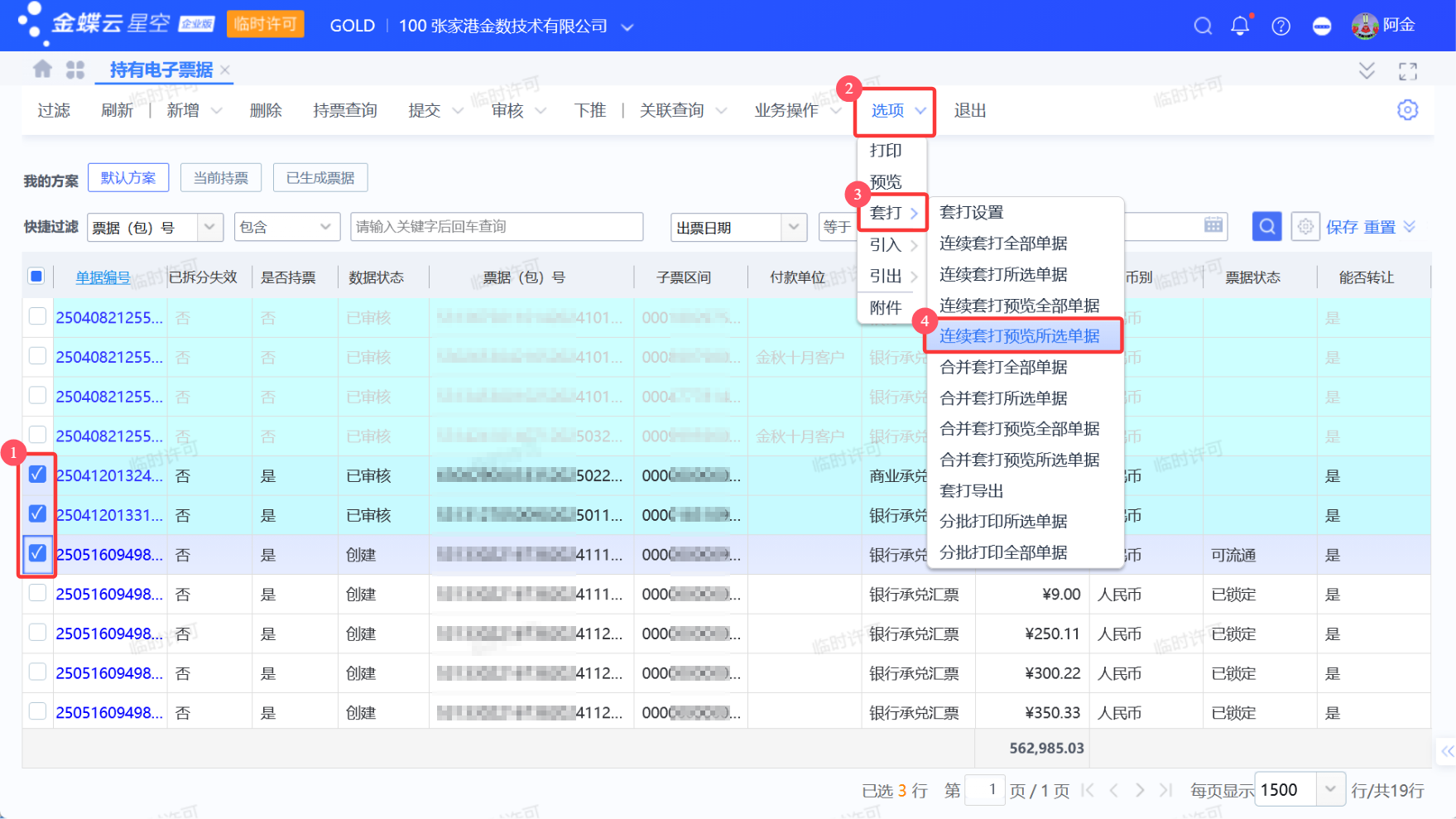The image size is (1456, 819).
Task: Check the first row 25040821255 checkbox
Action: click(x=37, y=316)
